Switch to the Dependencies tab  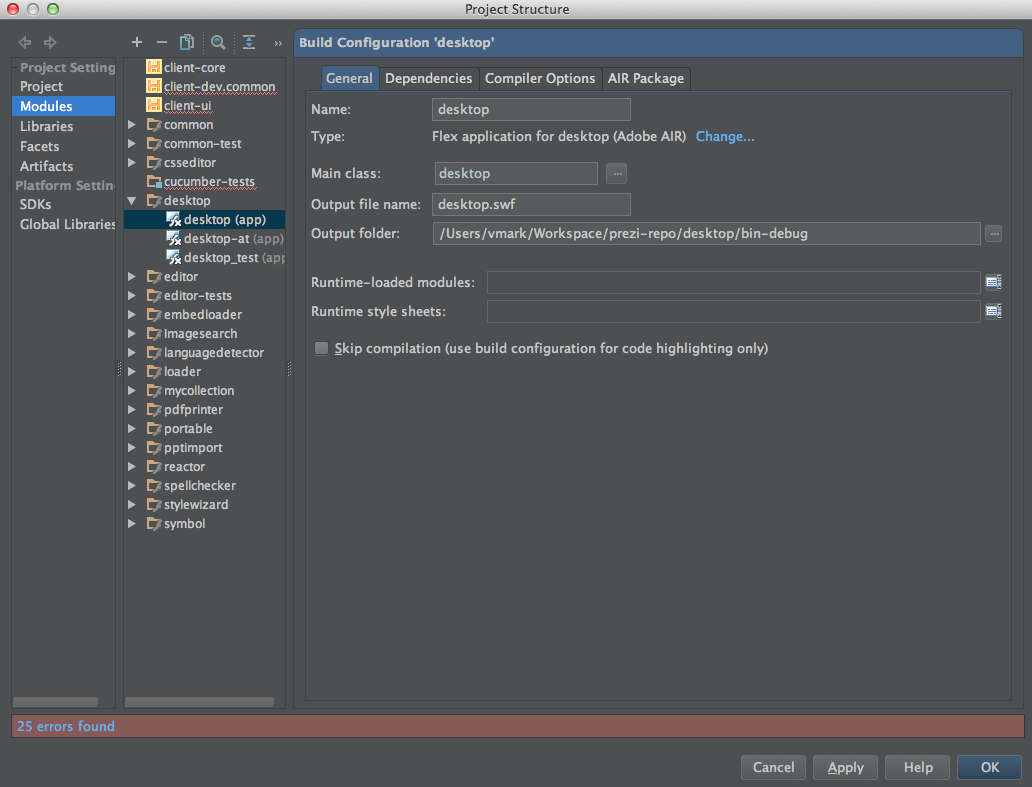click(428, 78)
